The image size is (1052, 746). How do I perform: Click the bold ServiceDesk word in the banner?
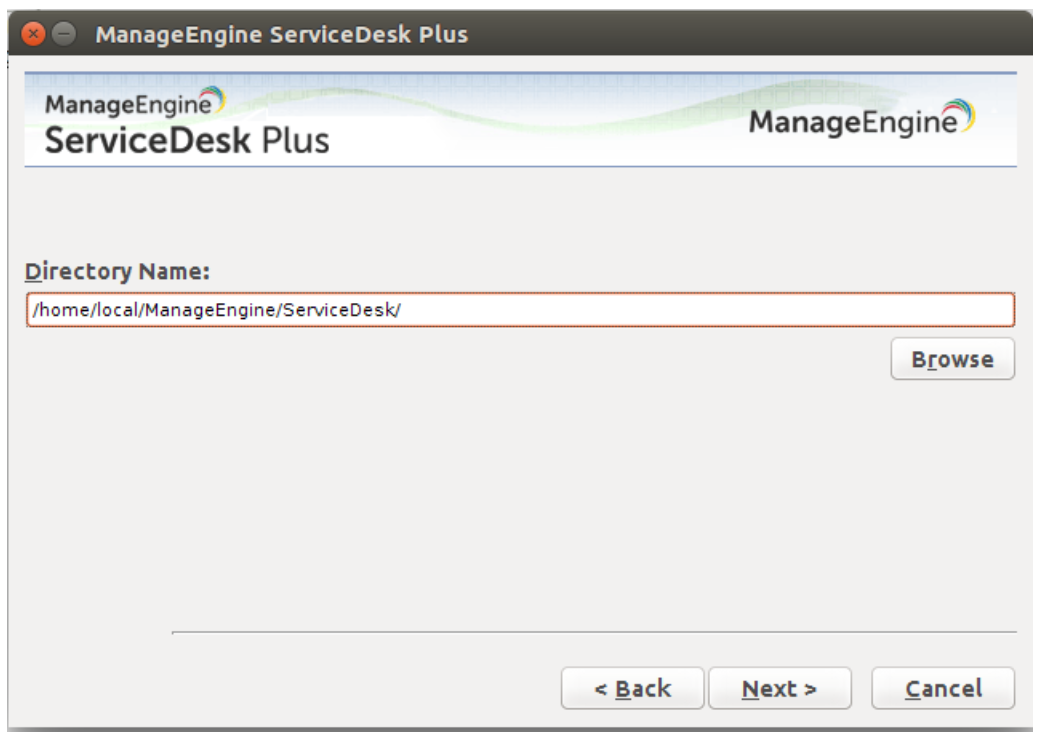pyautogui.click(x=148, y=139)
